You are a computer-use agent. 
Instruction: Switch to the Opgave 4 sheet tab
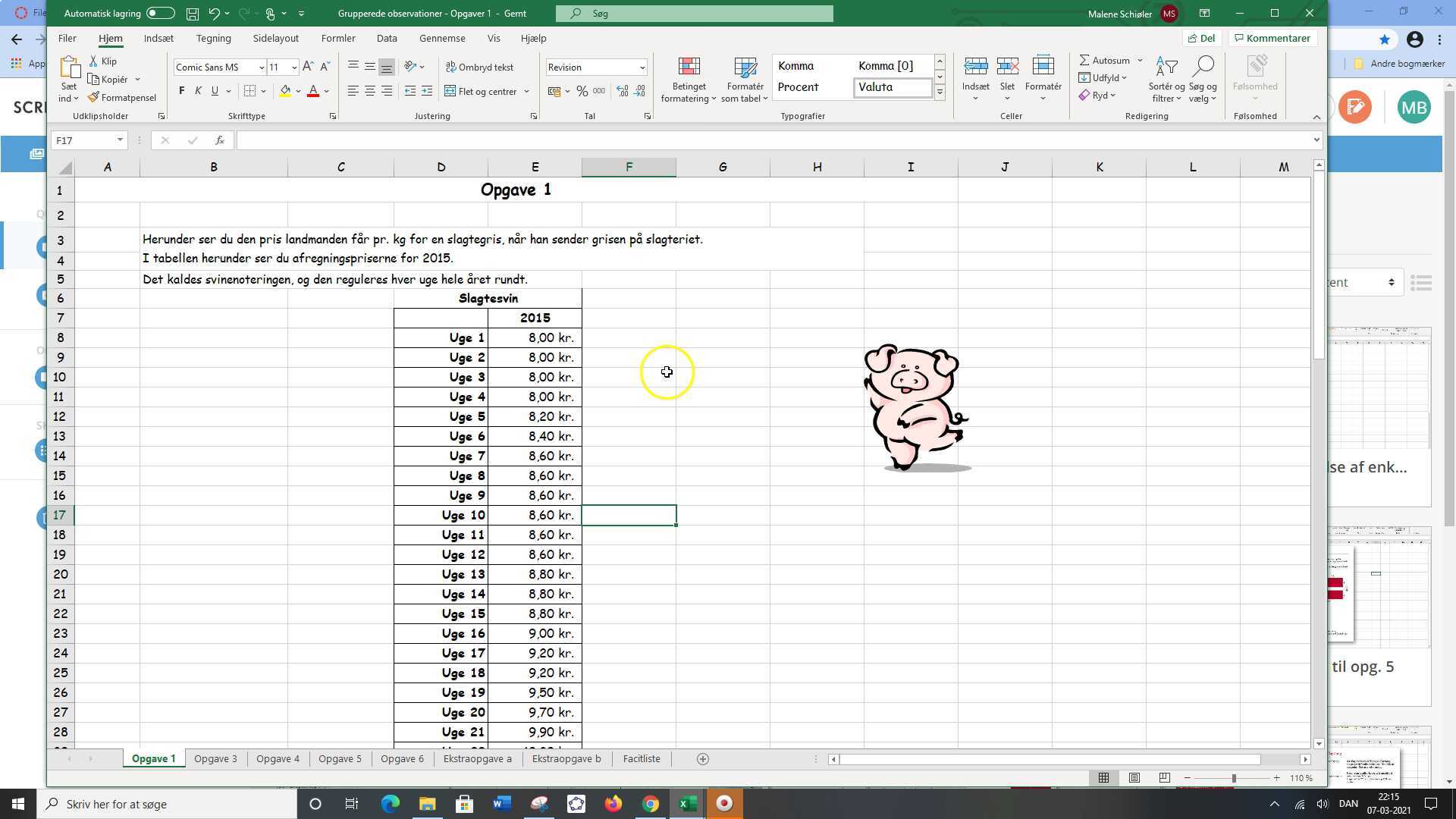[278, 759]
